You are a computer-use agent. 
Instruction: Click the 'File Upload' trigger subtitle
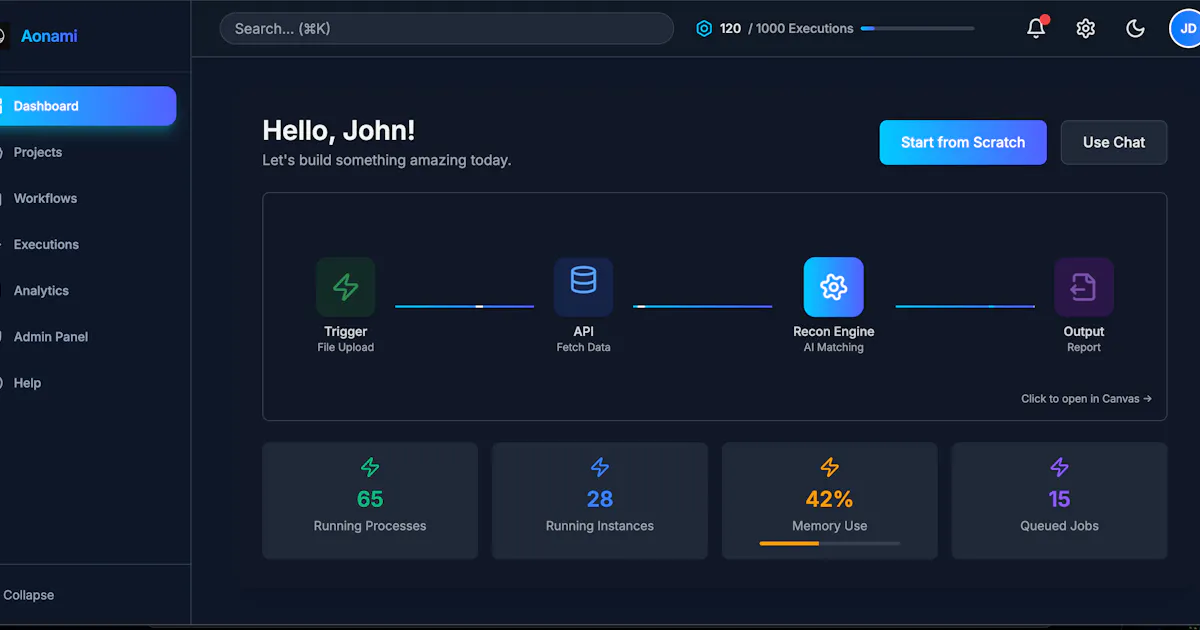[x=346, y=347]
